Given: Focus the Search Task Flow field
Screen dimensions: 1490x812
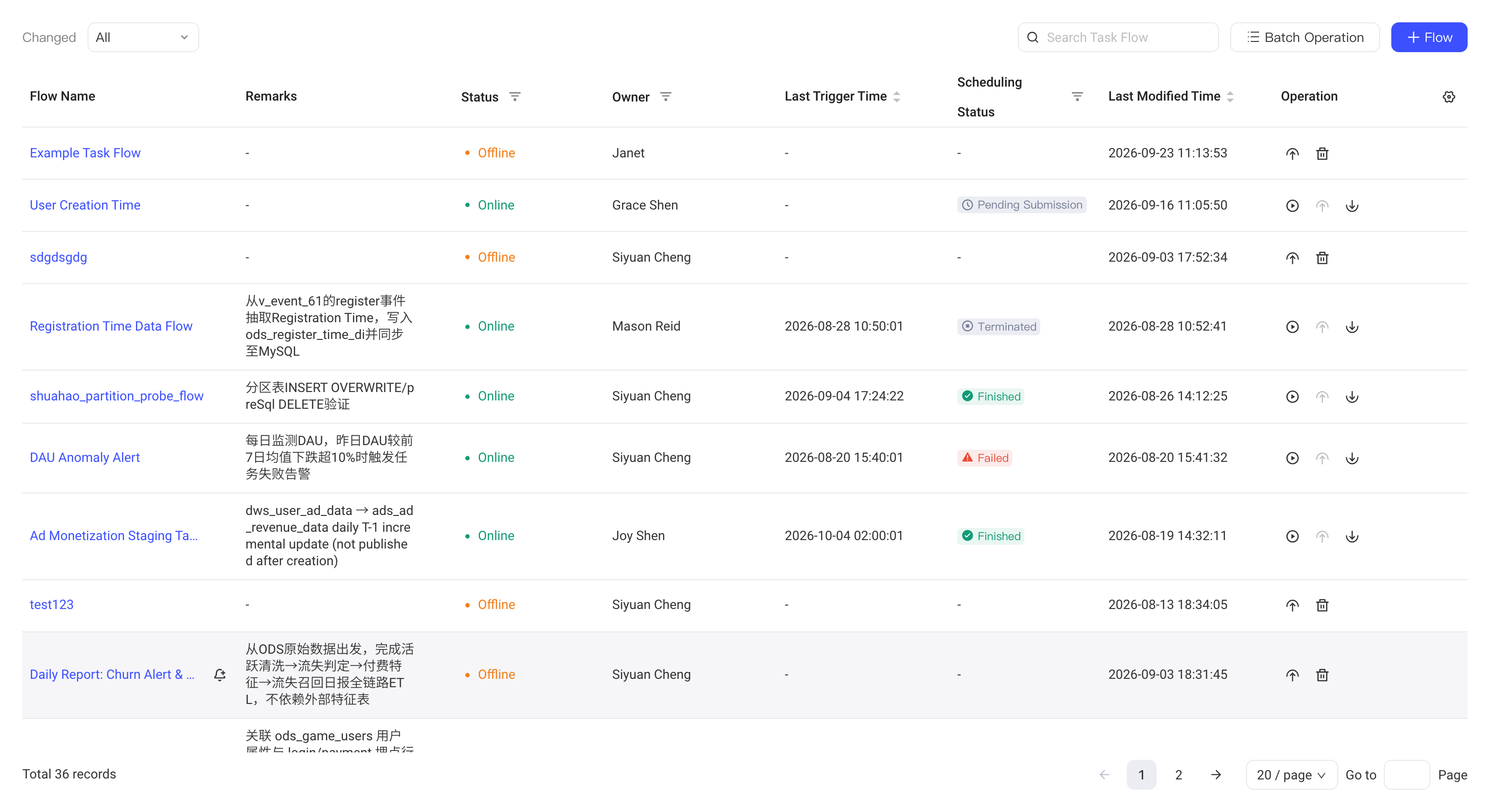Looking at the screenshot, I should [1118, 37].
